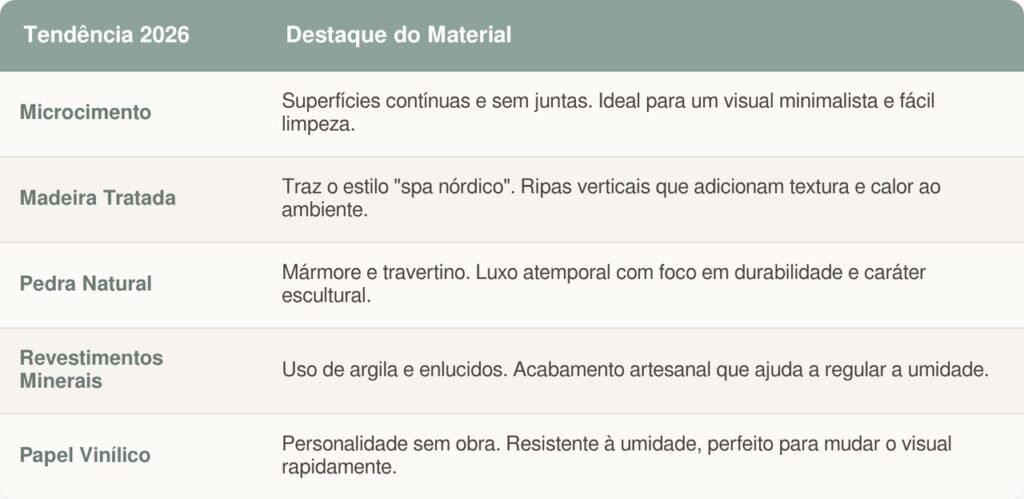Select the Madeira Tratada row label
1024x499 pixels.
[x=98, y=198]
